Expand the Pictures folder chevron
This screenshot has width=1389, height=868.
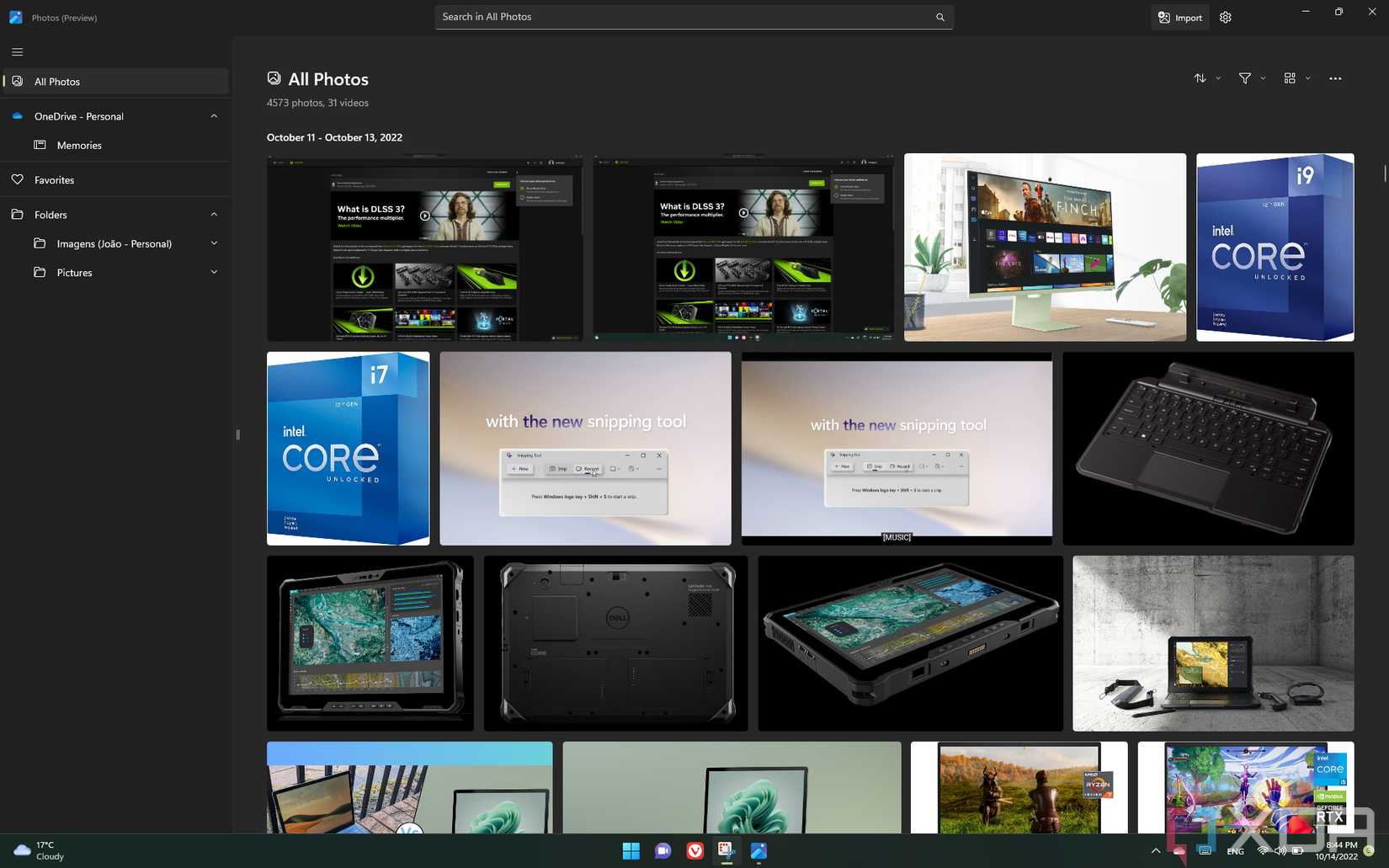click(214, 272)
